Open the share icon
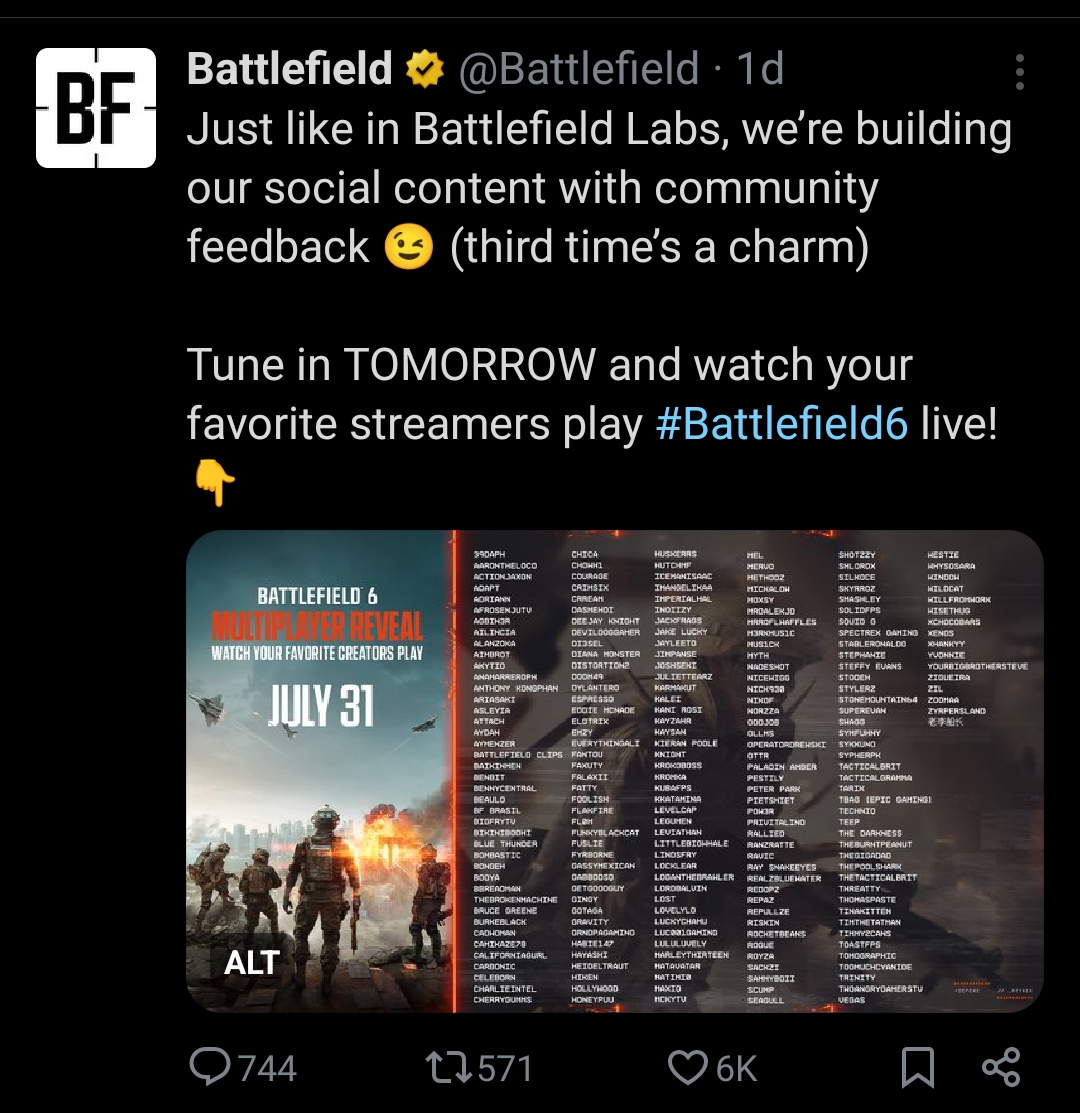The height and width of the screenshot is (1113, 1080). tap(1001, 1067)
